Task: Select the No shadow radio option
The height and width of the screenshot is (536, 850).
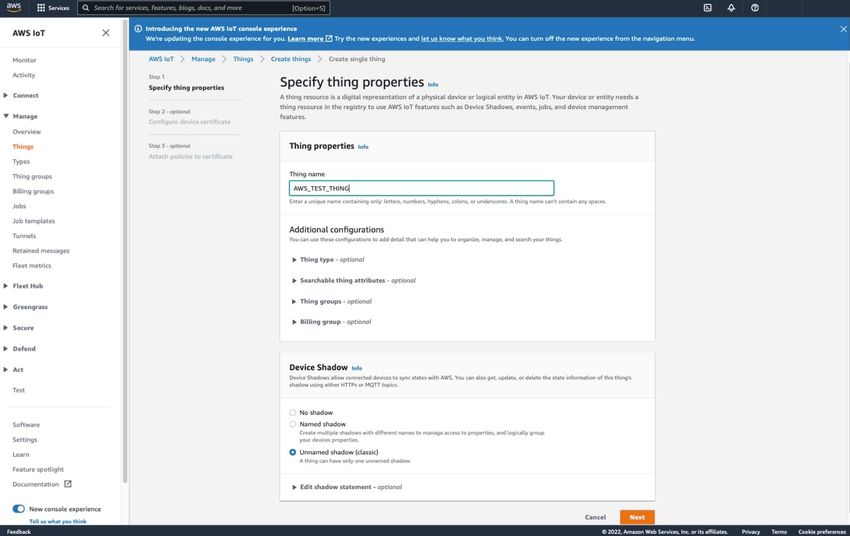Action: click(293, 412)
